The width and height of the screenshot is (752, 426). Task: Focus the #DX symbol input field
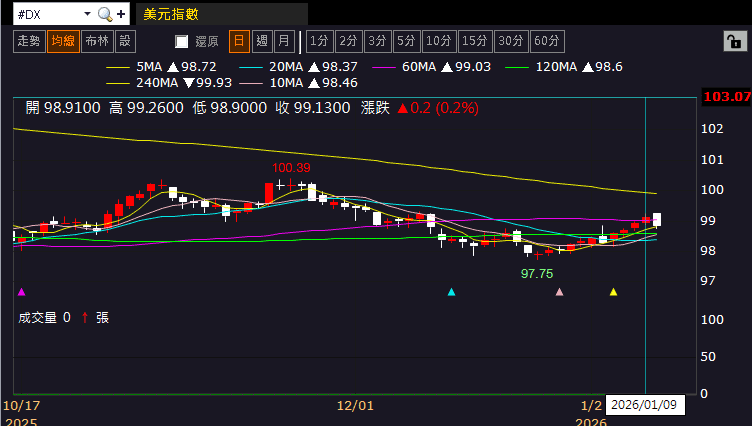47,14
